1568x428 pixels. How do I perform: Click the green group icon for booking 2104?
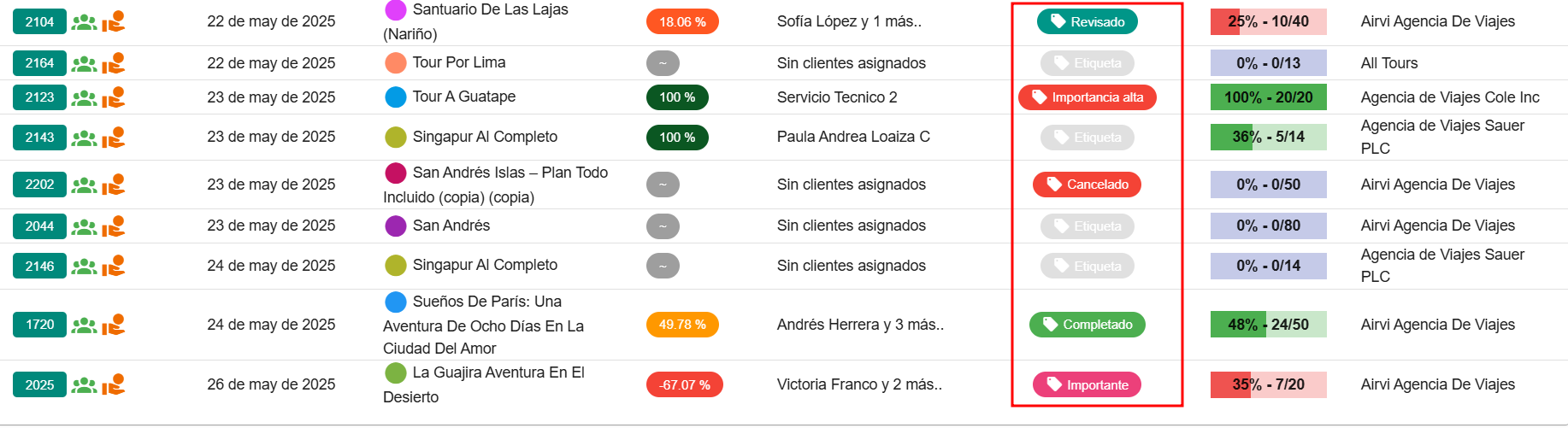pos(84,22)
